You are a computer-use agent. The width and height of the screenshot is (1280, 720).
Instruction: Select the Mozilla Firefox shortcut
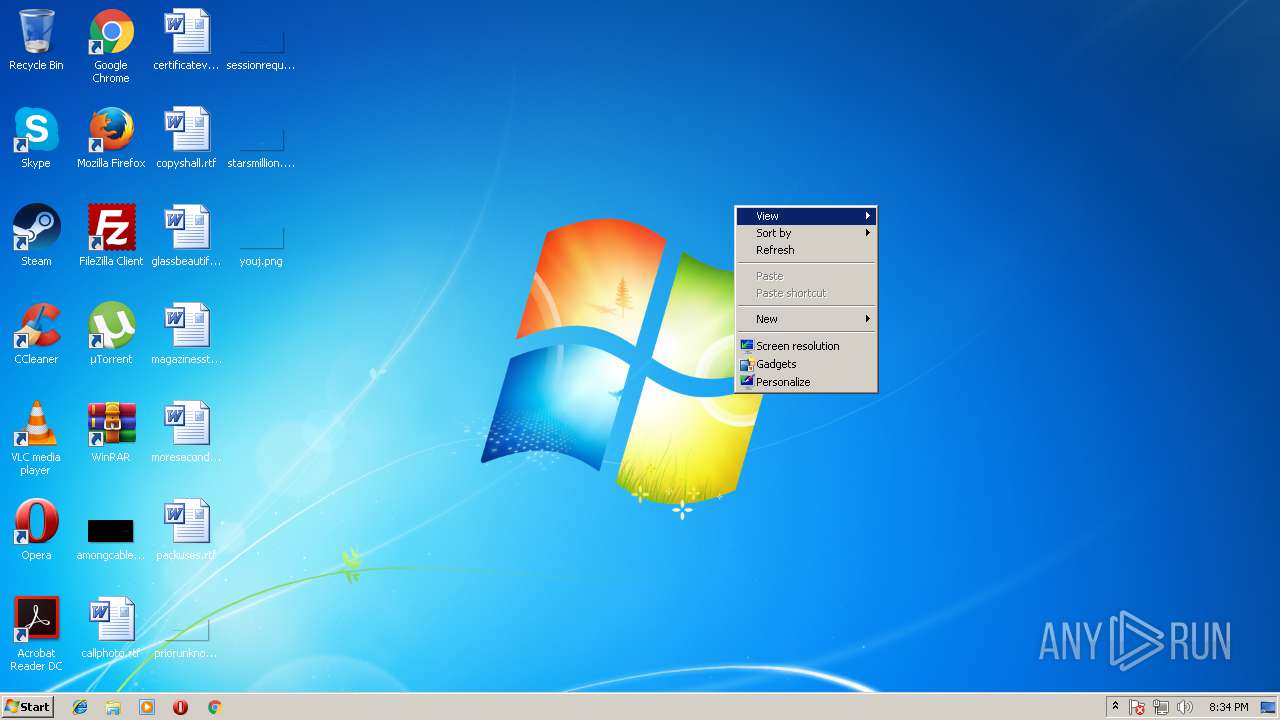[111, 138]
